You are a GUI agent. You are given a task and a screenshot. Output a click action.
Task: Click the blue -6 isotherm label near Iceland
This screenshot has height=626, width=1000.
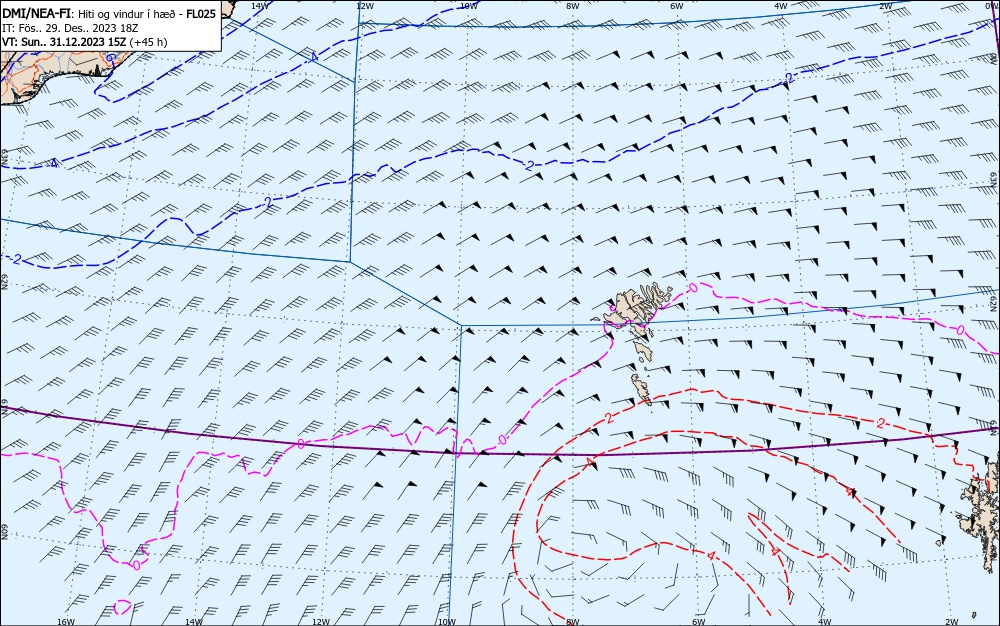tap(110, 58)
